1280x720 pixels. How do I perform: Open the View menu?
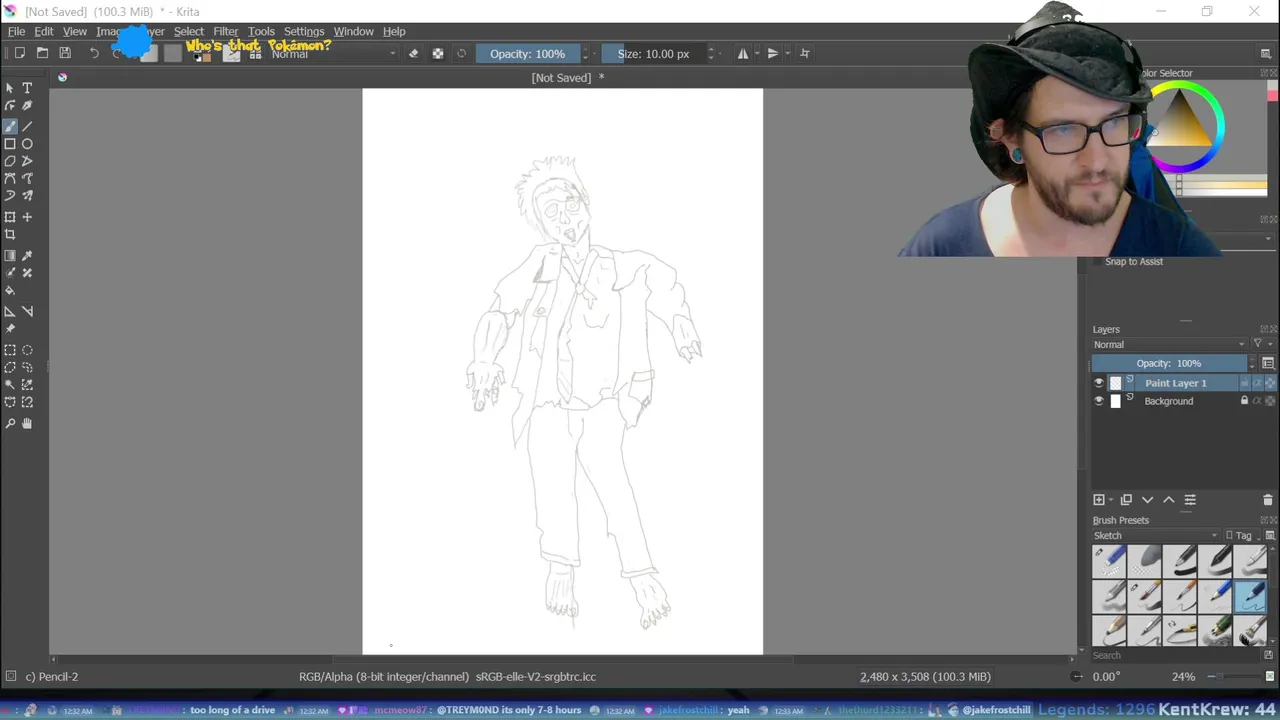point(75,31)
